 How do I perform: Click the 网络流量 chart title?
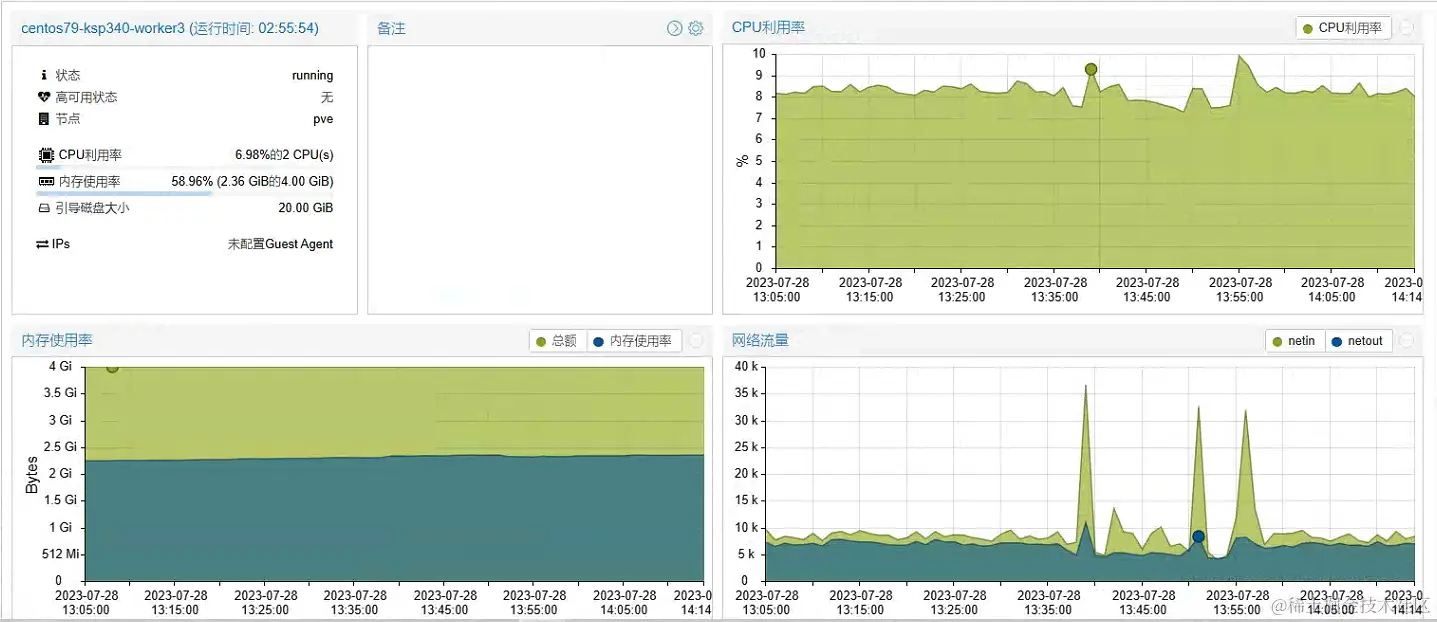point(760,341)
